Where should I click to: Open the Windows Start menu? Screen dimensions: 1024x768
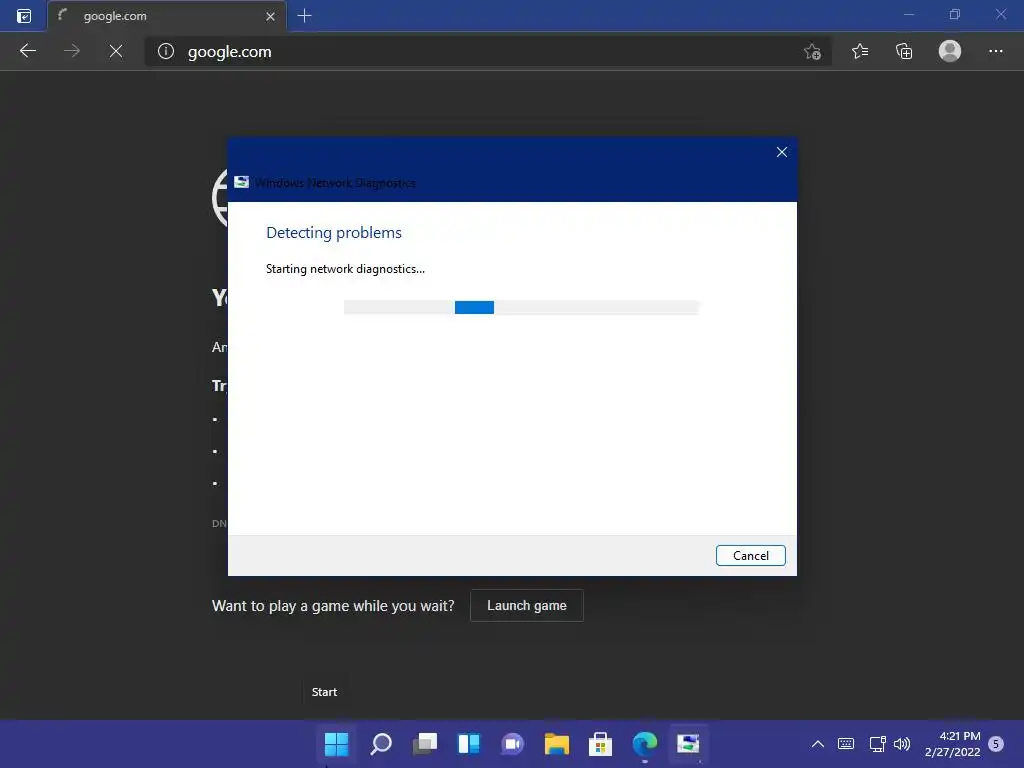[336, 743]
